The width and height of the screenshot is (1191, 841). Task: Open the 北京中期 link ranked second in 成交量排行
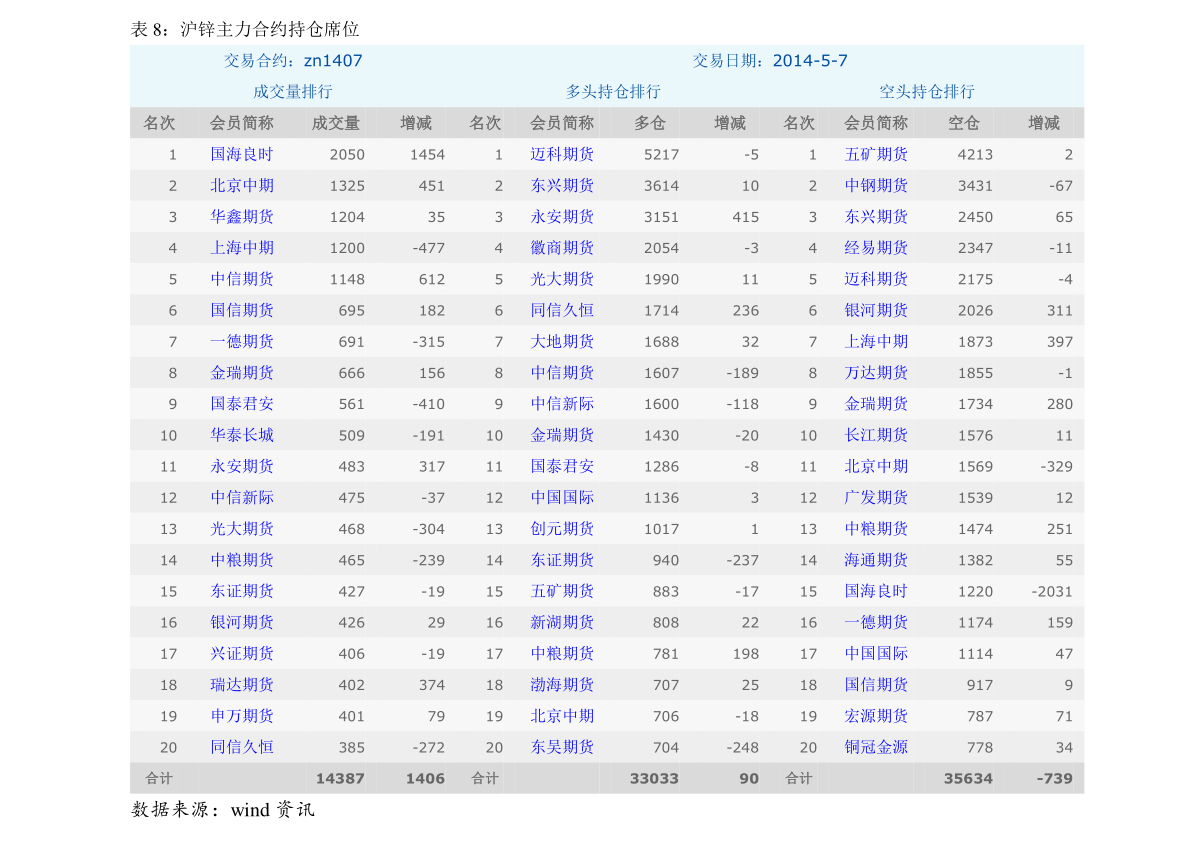[242, 185]
